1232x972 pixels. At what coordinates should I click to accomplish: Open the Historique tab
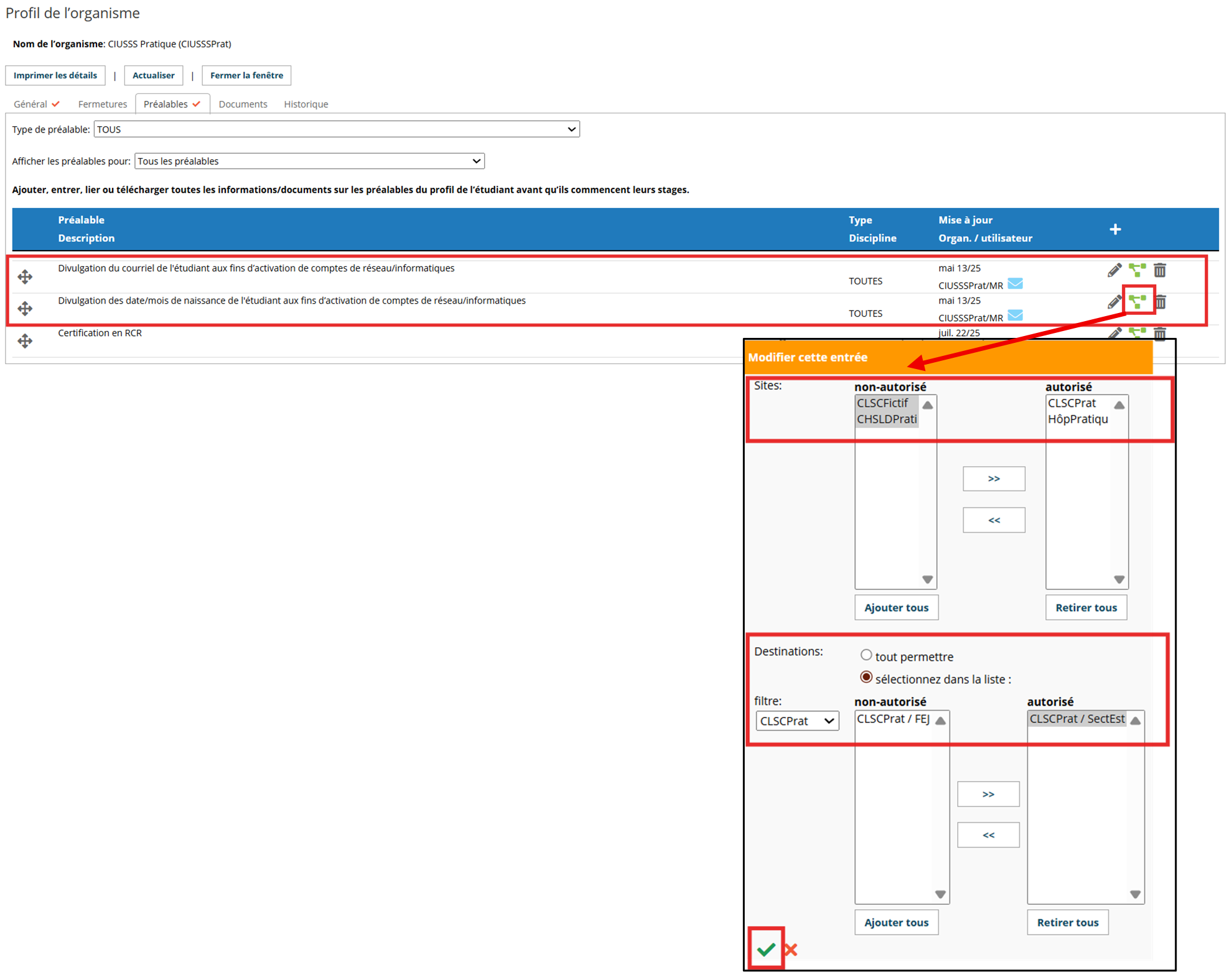pyautogui.click(x=306, y=104)
